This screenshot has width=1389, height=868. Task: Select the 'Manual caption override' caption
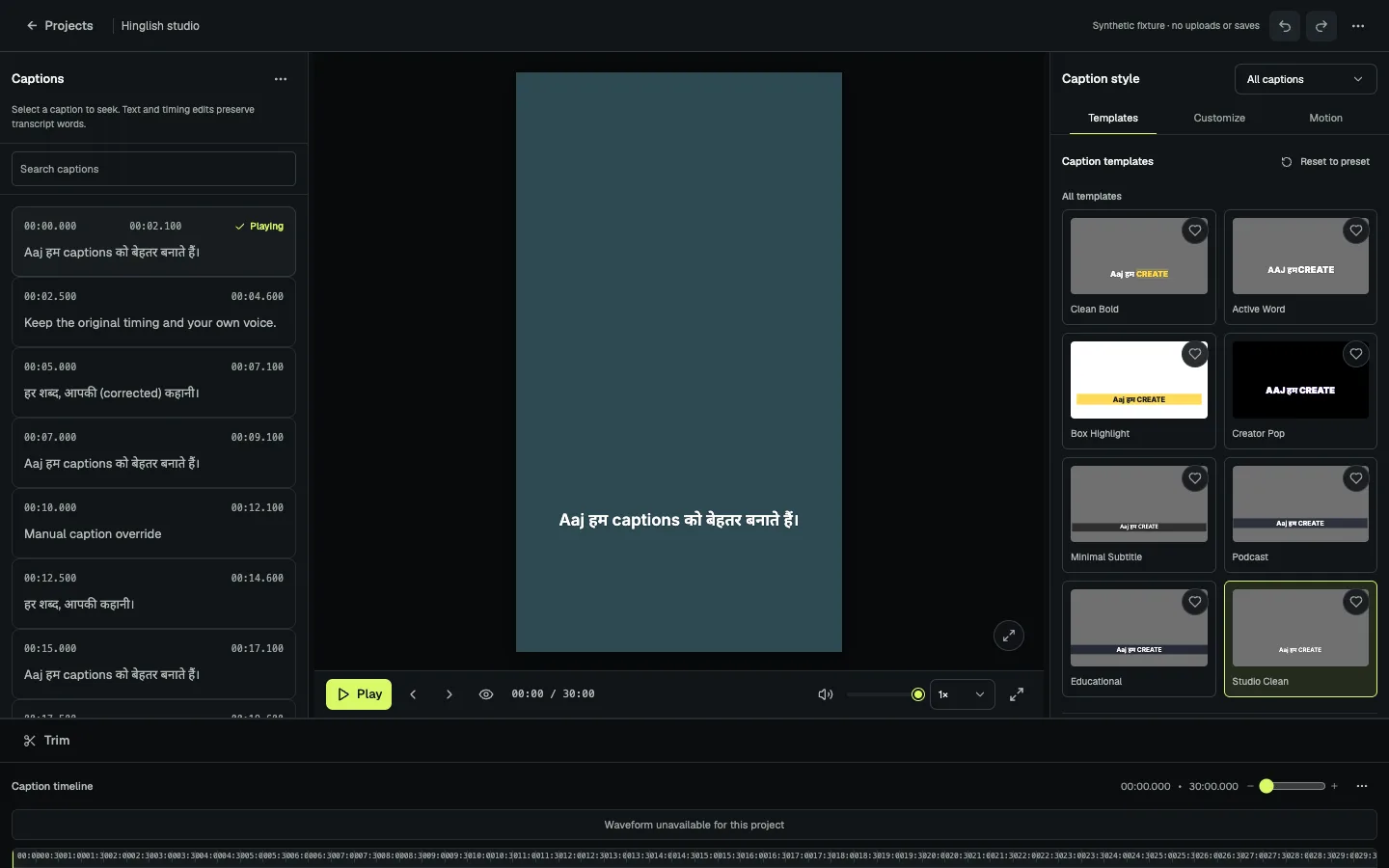click(153, 523)
